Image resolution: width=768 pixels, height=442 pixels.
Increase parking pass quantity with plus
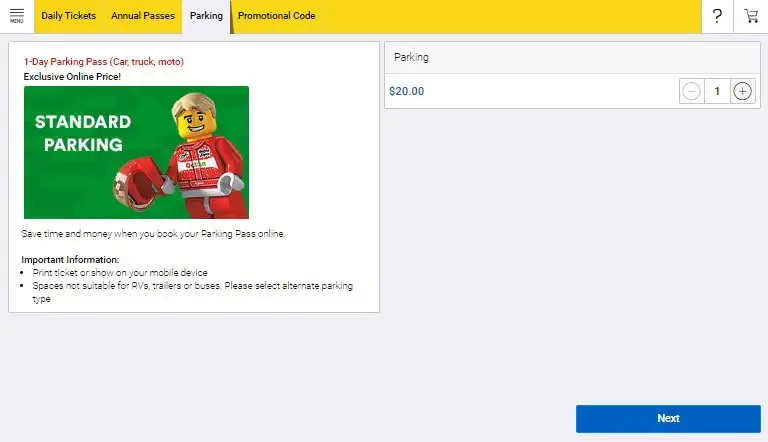click(x=742, y=91)
